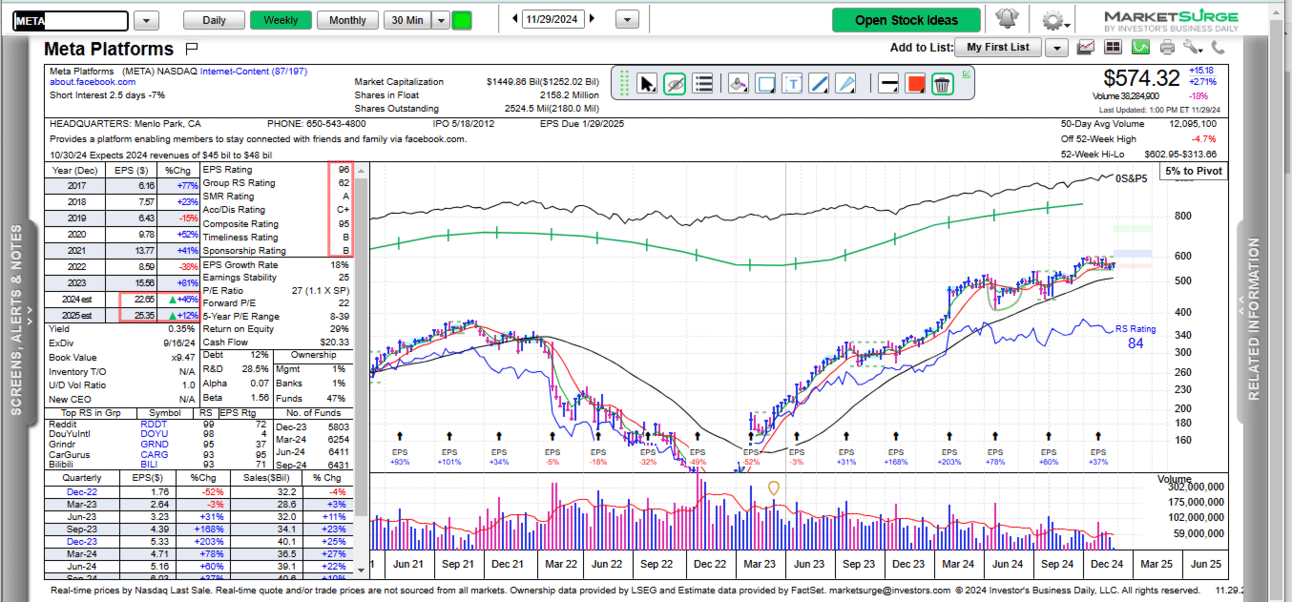Toggle hide drawings eye icon
The image size is (1292, 602).
point(675,84)
